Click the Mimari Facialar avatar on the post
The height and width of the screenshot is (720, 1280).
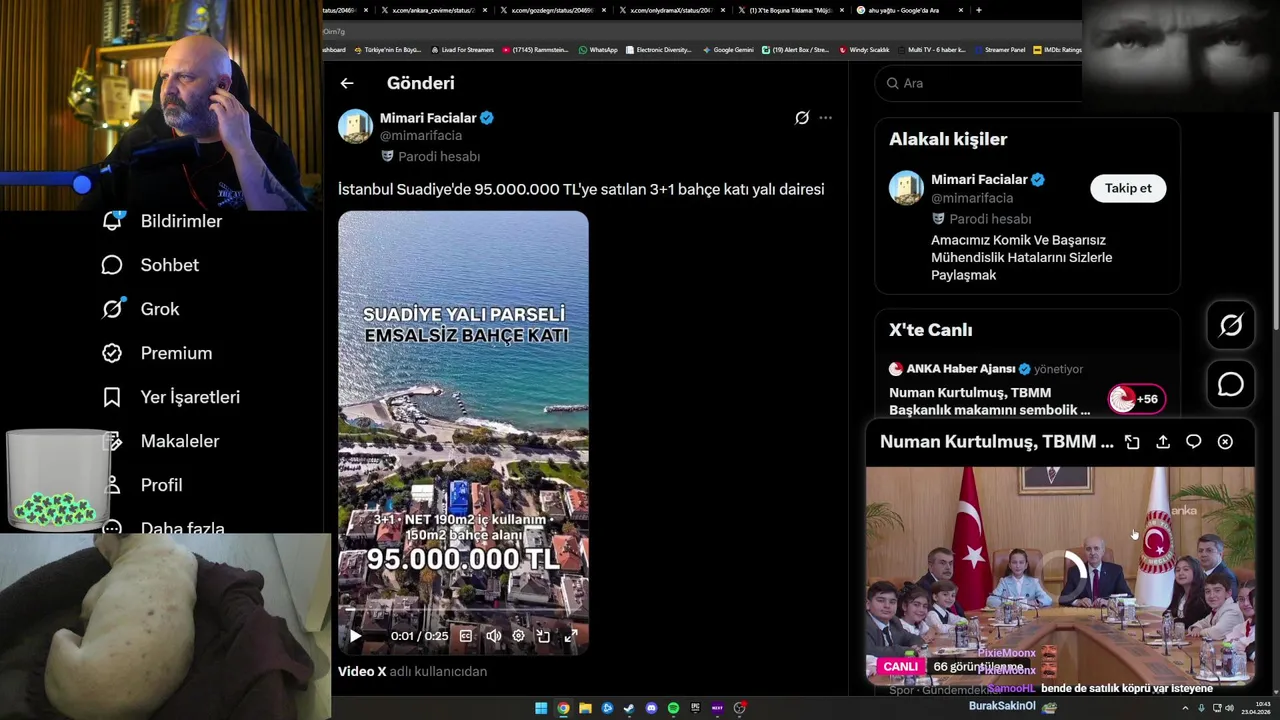355,126
